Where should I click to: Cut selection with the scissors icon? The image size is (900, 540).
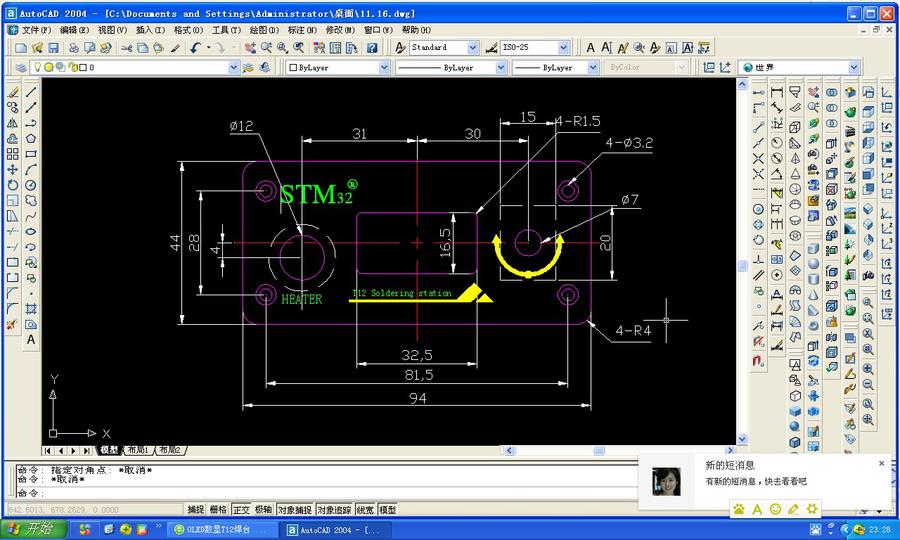[127, 48]
